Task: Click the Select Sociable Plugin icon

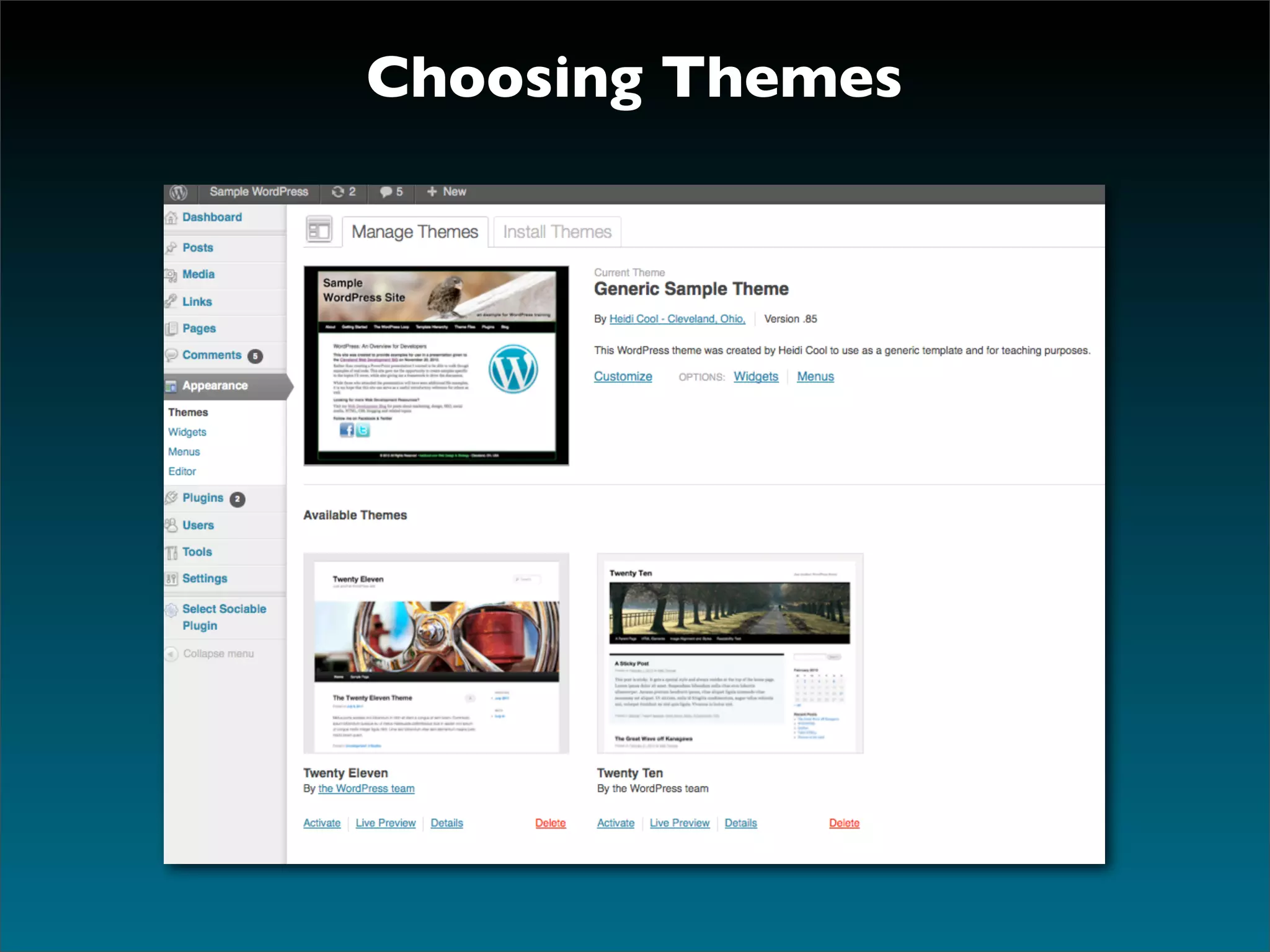Action: pyautogui.click(x=171, y=610)
